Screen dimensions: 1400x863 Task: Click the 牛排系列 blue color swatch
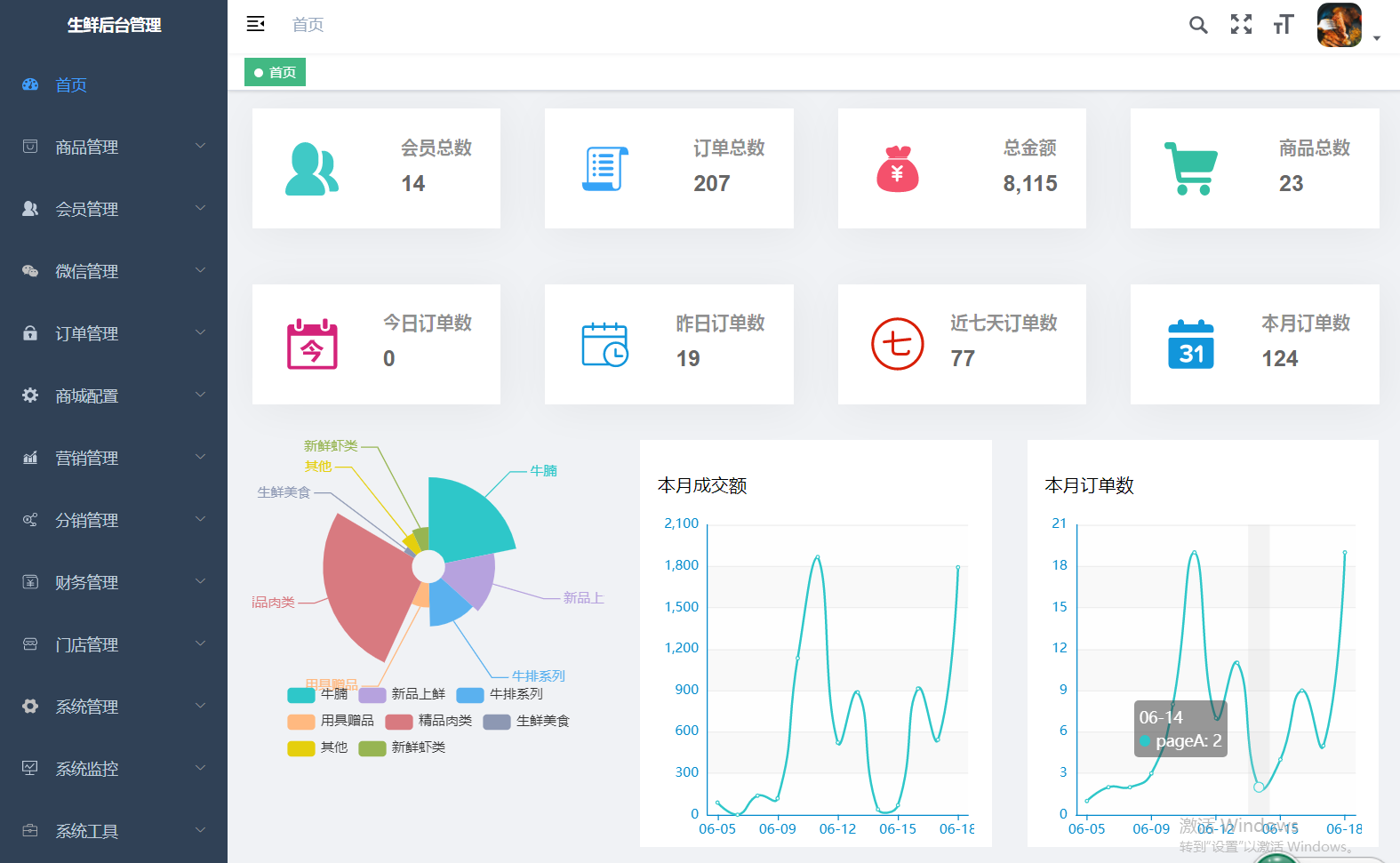point(469,695)
